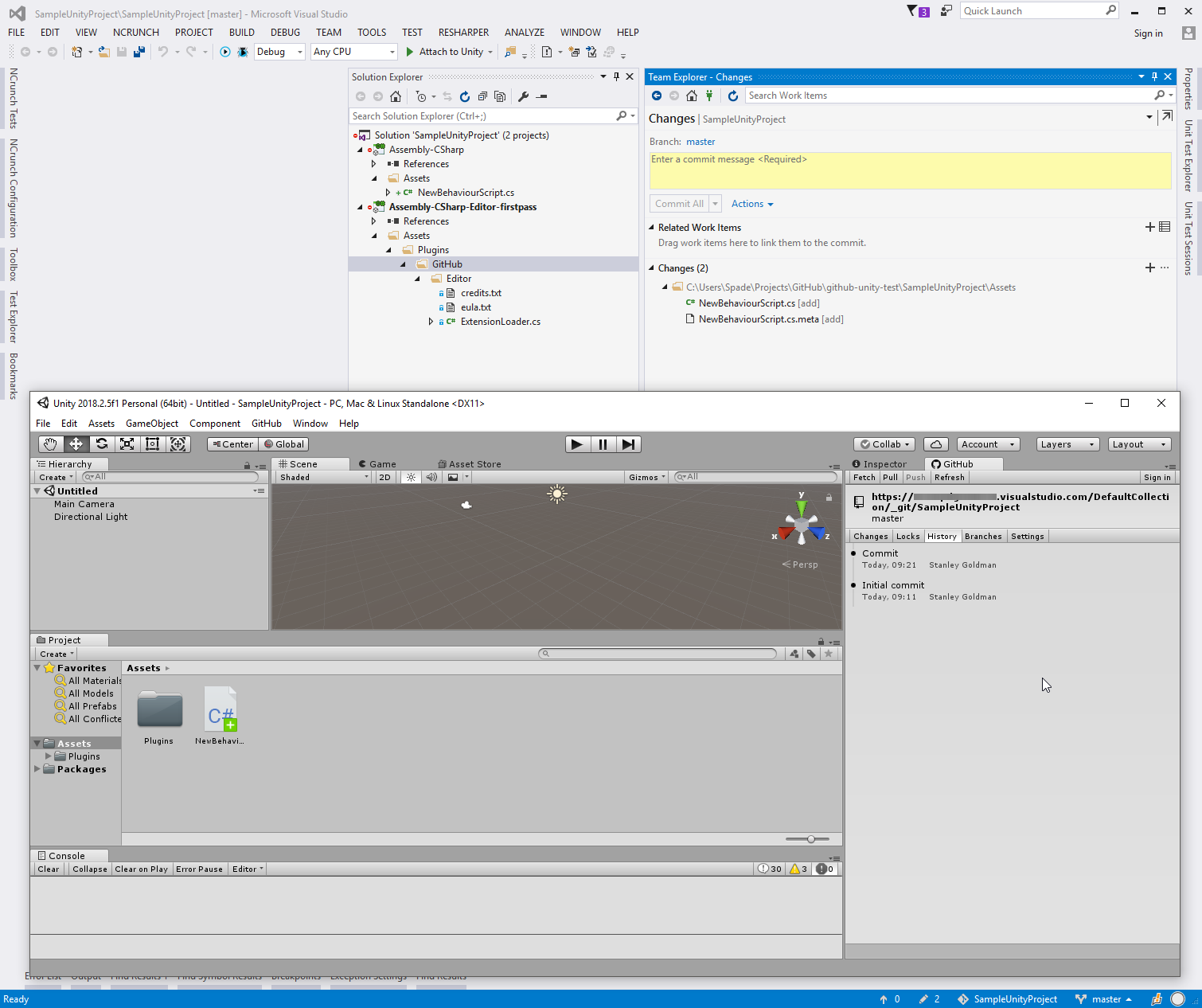Image resolution: width=1202 pixels, height=1008 pixels.
Task: Click the Pull button in GitHub panel
Action: tap(891, 478)
